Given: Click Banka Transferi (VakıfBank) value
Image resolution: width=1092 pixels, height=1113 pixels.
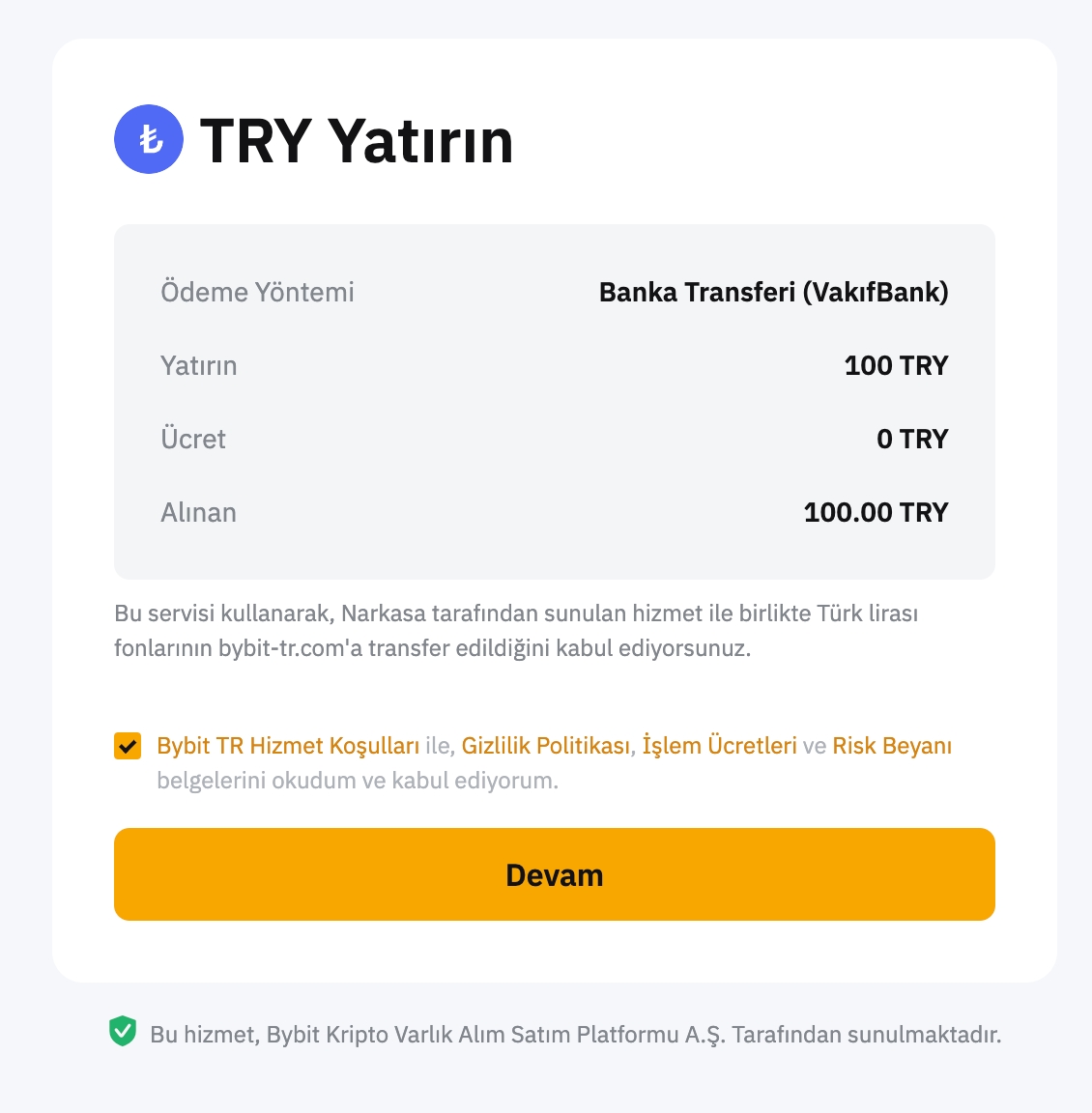Looking at the screenshot, I should (x=774, y=292).
